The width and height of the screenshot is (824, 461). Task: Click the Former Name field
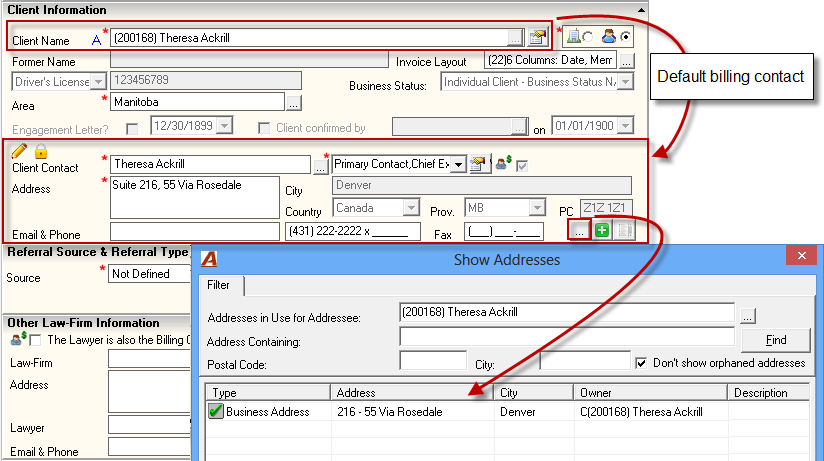[x=249, y=59]
